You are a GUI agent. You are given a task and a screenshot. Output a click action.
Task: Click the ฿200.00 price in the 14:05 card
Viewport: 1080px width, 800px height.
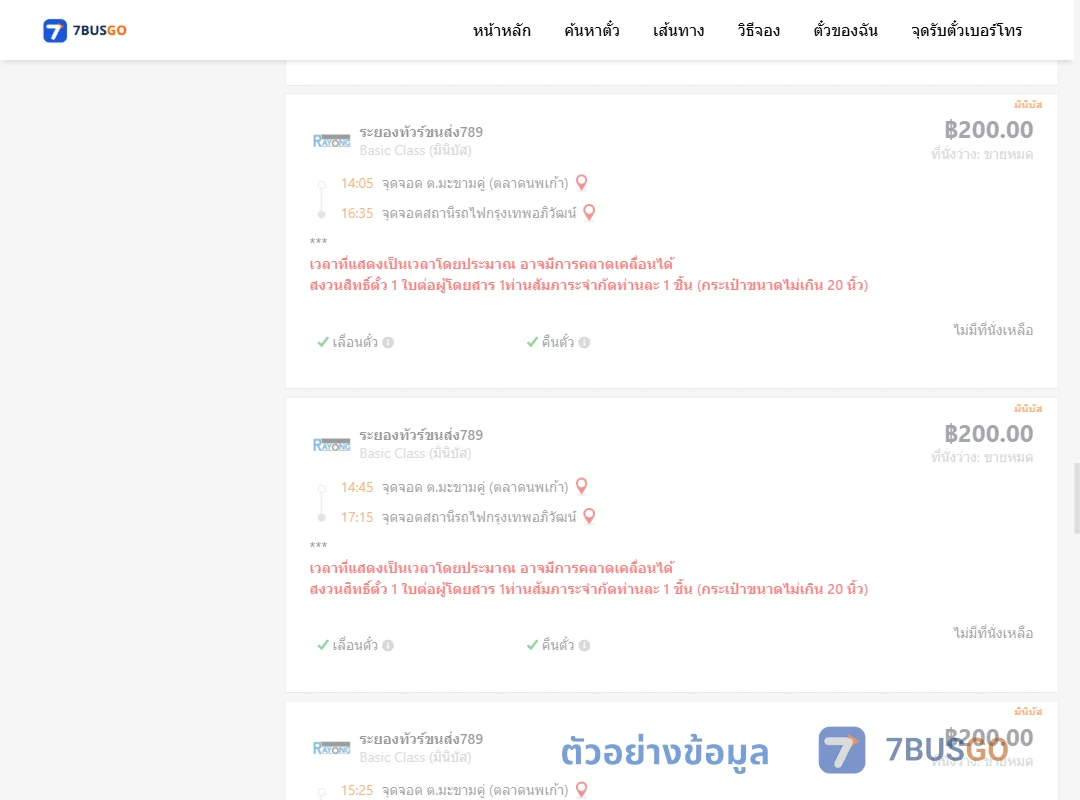point(988,130)
